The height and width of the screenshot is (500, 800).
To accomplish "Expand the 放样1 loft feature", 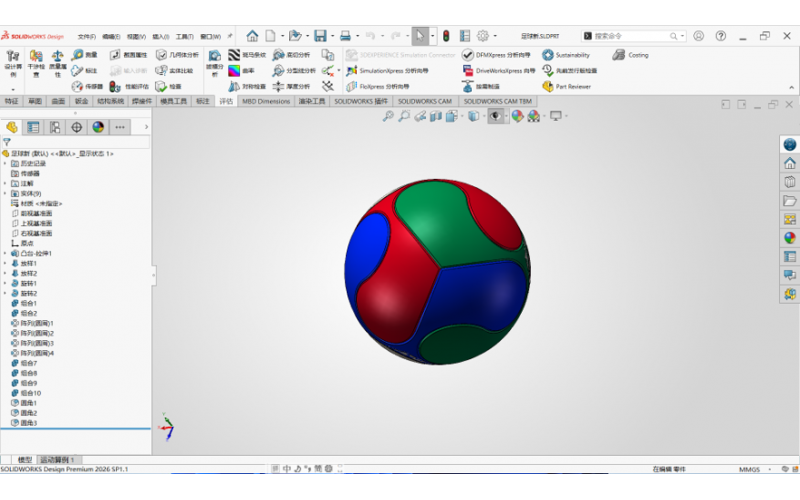I will tap(5, 263).
